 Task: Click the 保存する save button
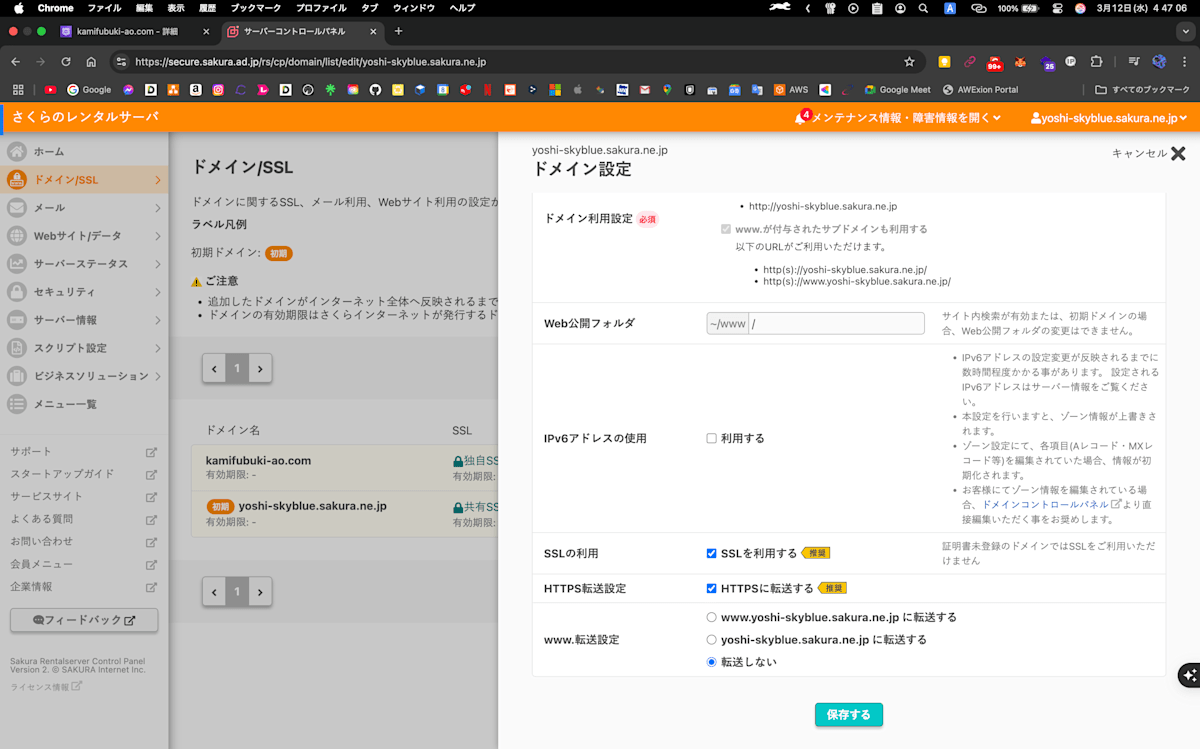(848, 714)
